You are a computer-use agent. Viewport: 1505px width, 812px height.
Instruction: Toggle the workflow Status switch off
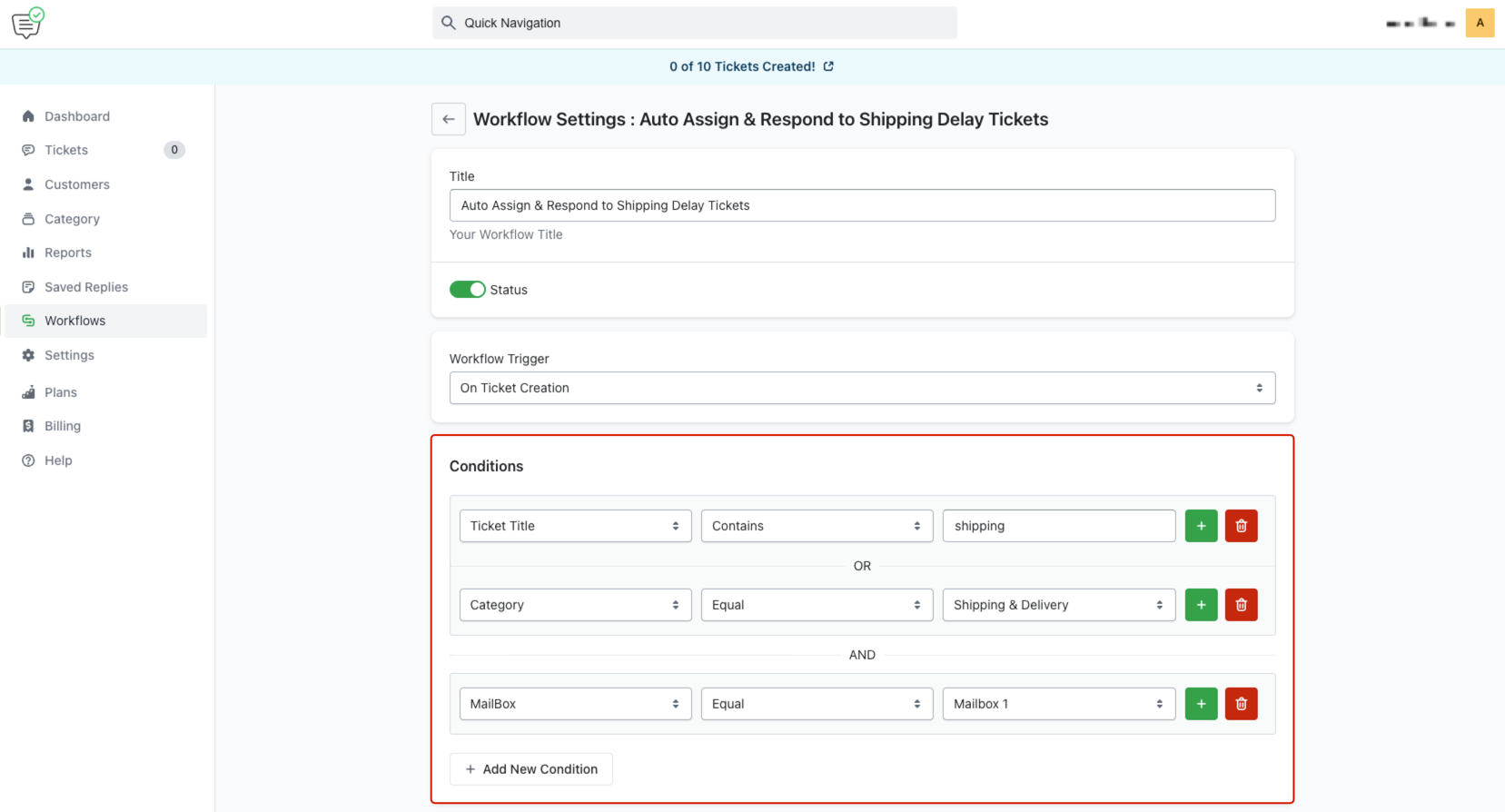468,290
